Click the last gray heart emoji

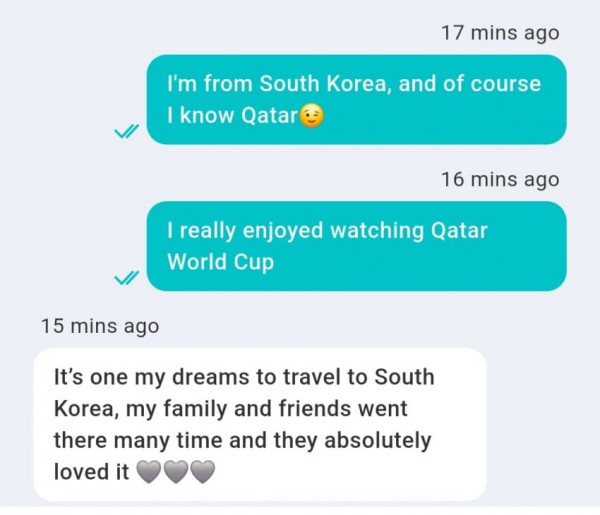[202, 472]
